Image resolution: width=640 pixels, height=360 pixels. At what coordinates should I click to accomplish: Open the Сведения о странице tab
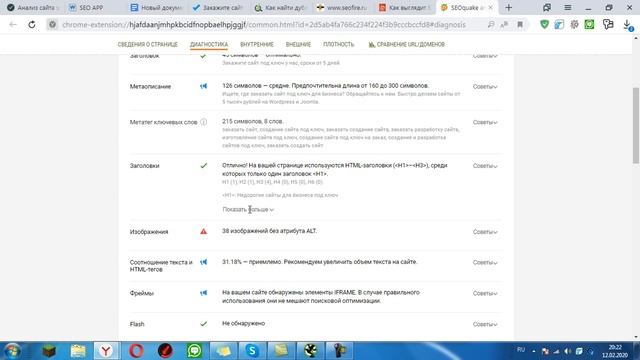(147, 44)
